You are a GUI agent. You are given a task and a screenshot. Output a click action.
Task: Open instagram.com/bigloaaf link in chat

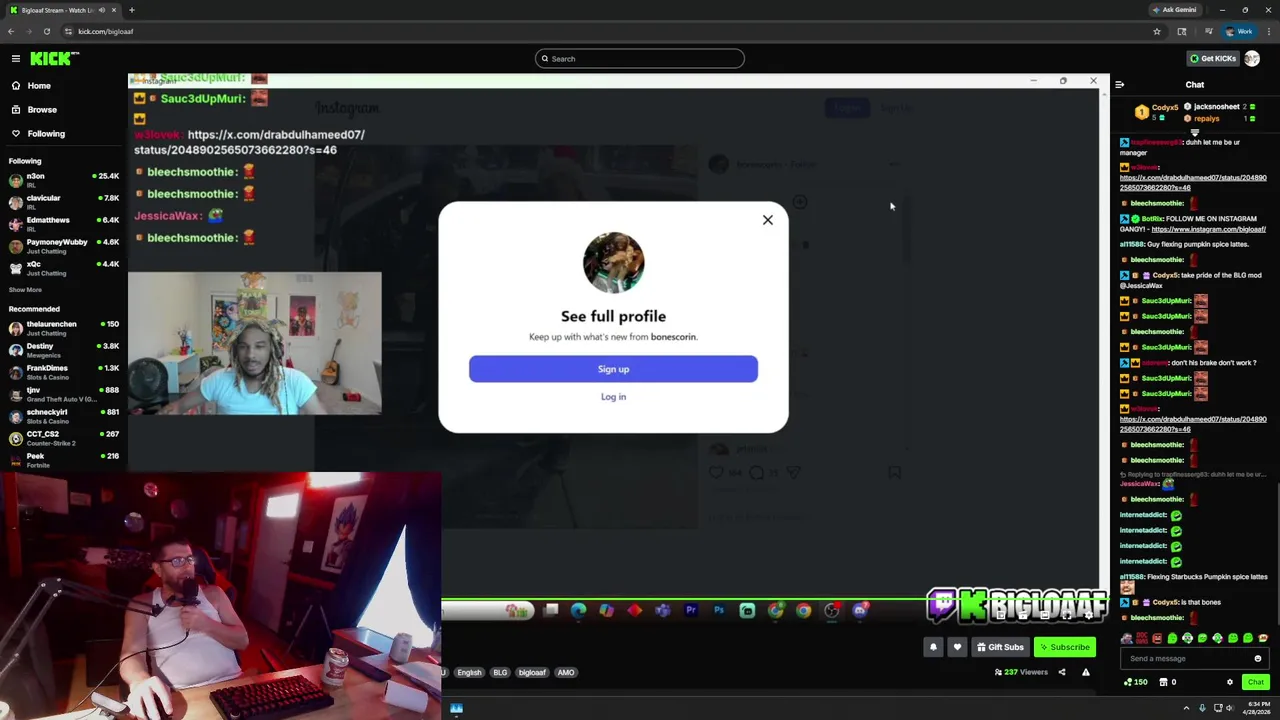(1208, 230)
